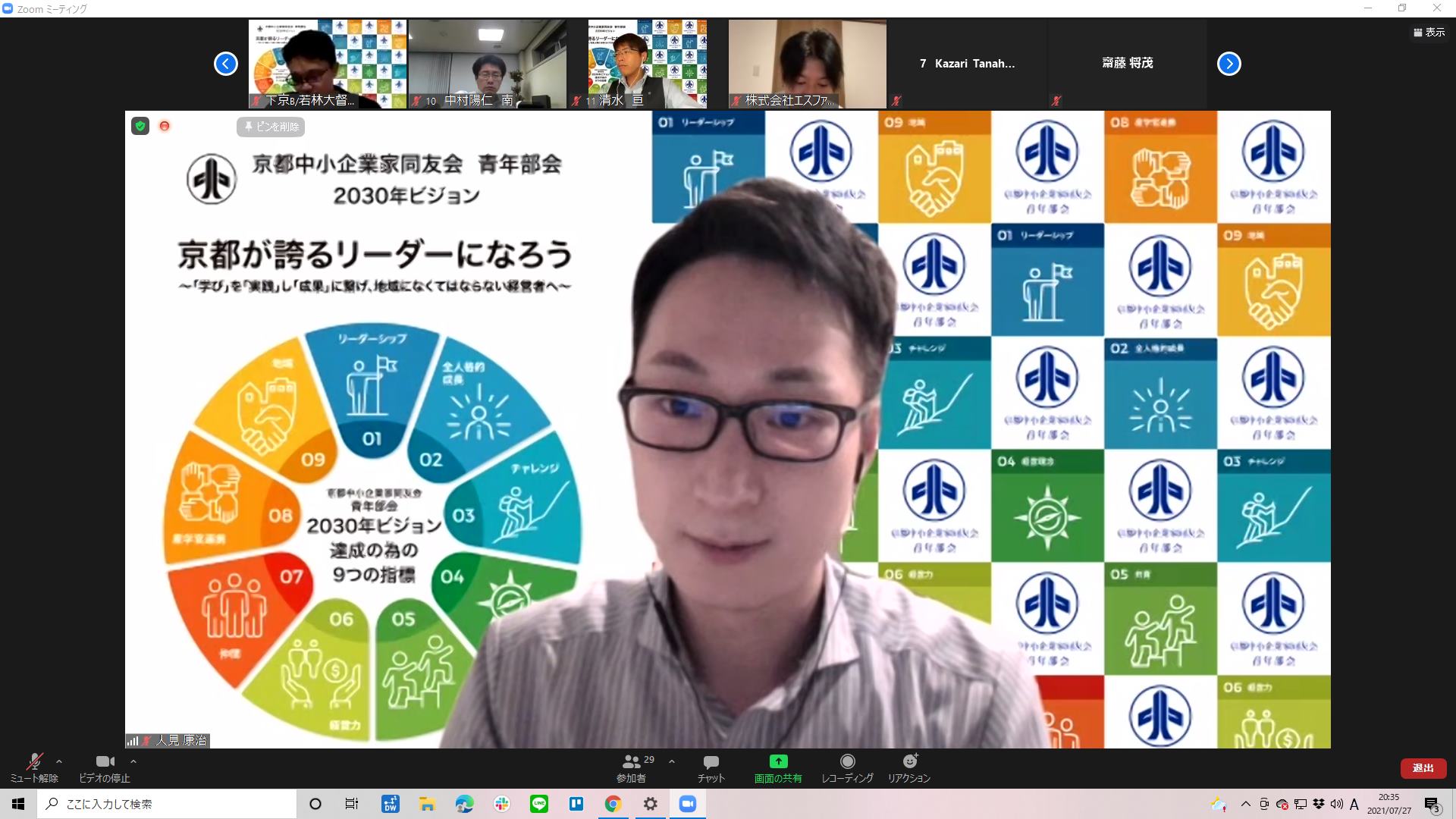Click OneDrive cloud error tray icon
The width and height of the screenshot is (1456, 819).
point(1282,804)
